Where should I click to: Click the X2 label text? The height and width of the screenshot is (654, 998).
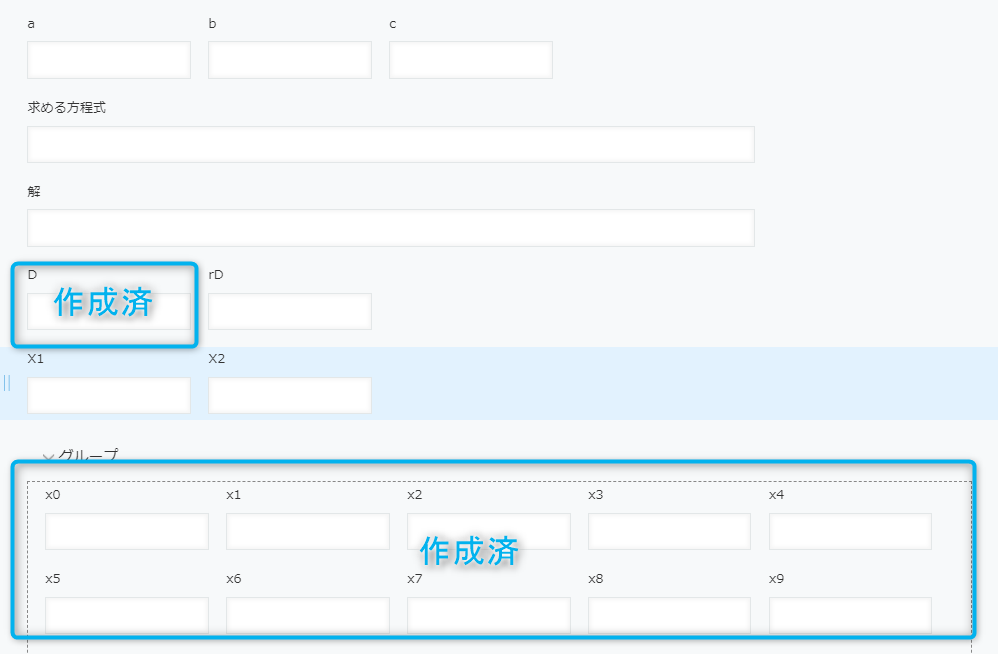coord(216,359)
